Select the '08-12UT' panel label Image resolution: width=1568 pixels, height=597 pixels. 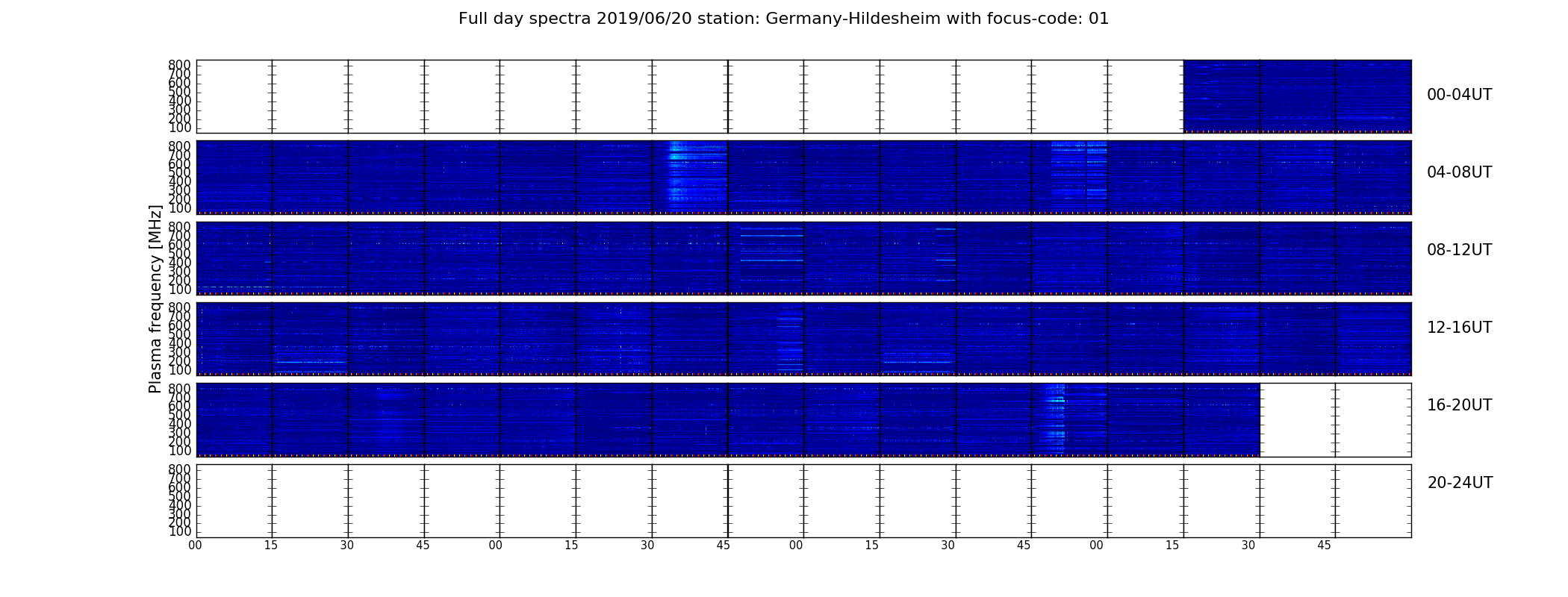[1459, 250]
